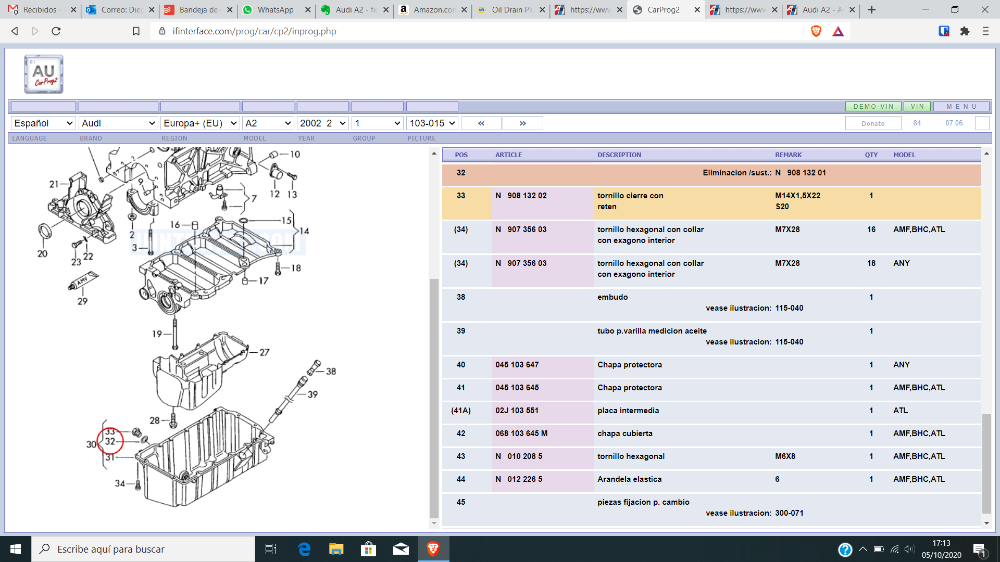
Task: Open the Español language dropdown
Action: pyautogui.click(x=43, y=123)
